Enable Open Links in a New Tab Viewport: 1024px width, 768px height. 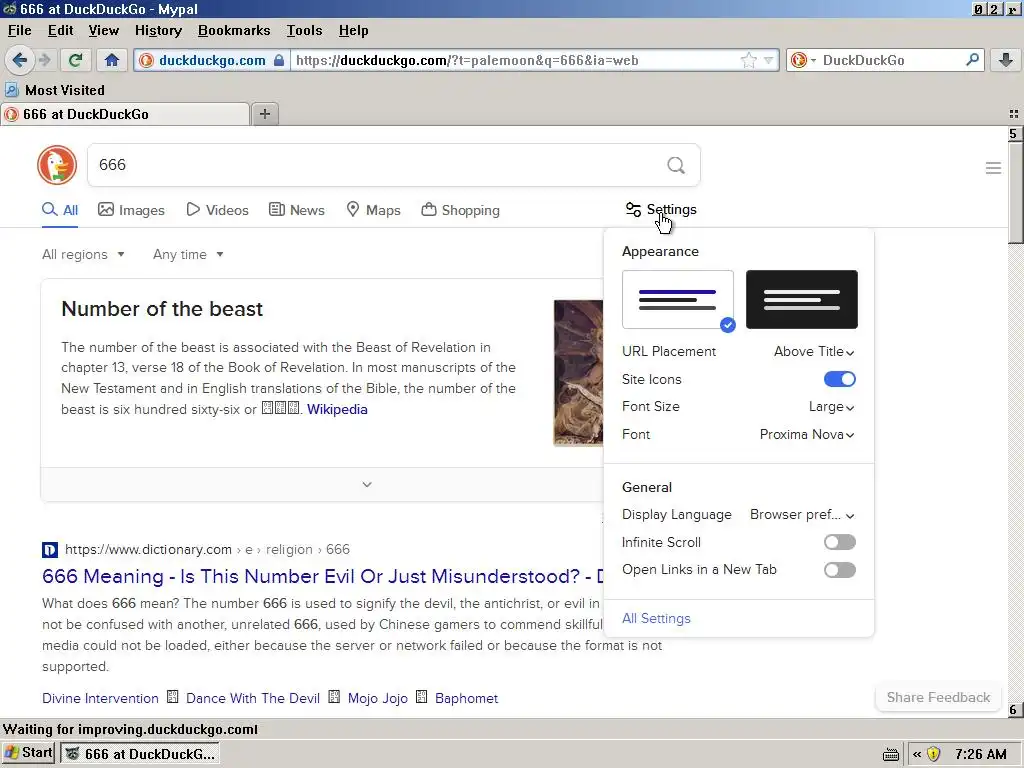tap(840, 570)
